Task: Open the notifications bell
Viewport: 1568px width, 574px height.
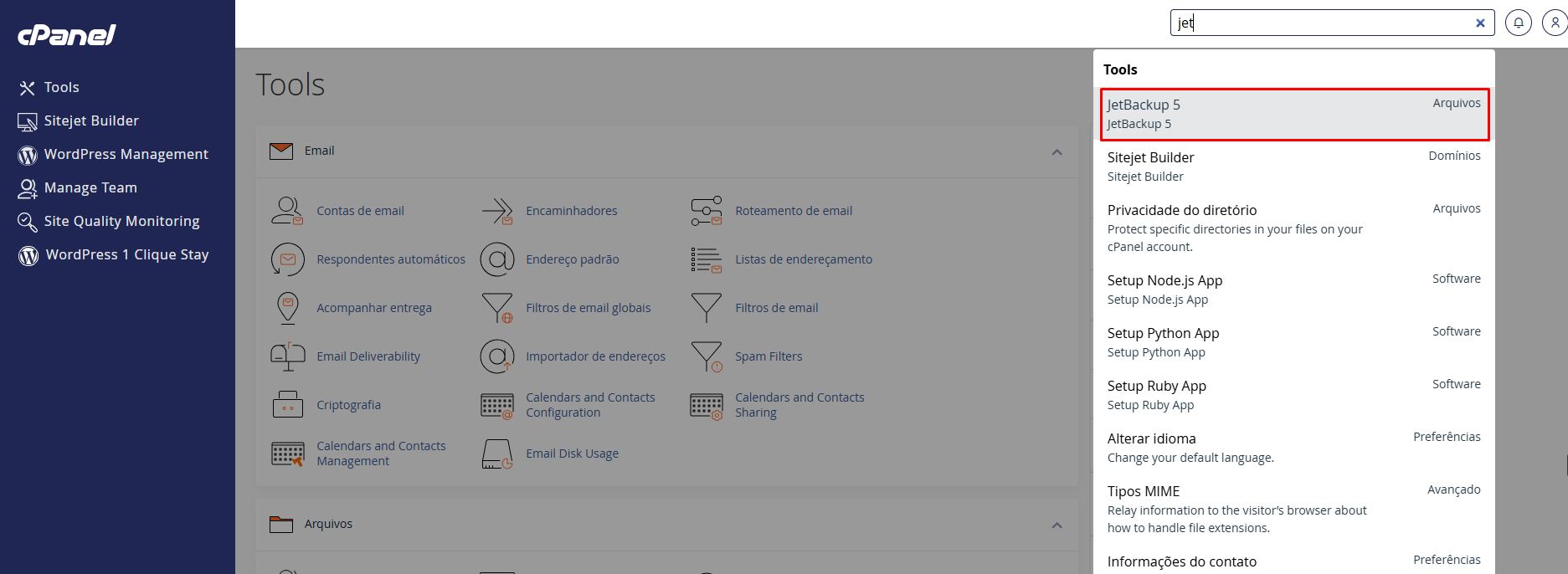Action: (x=1519, y=23)
